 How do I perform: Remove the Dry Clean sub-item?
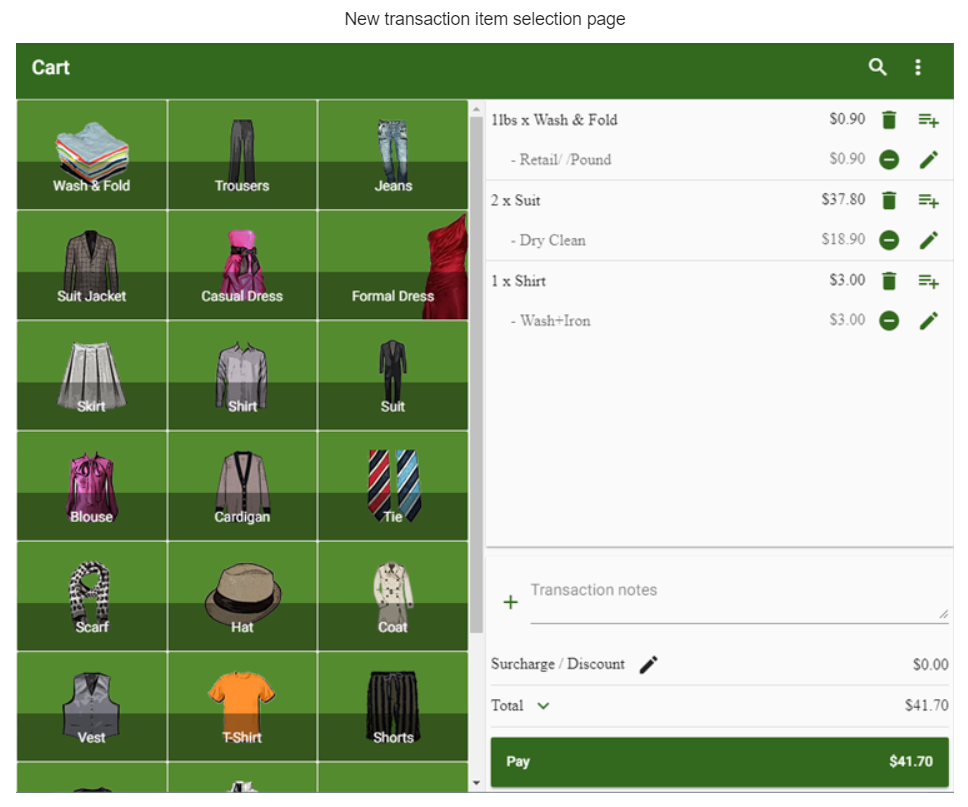pos(888,240)
